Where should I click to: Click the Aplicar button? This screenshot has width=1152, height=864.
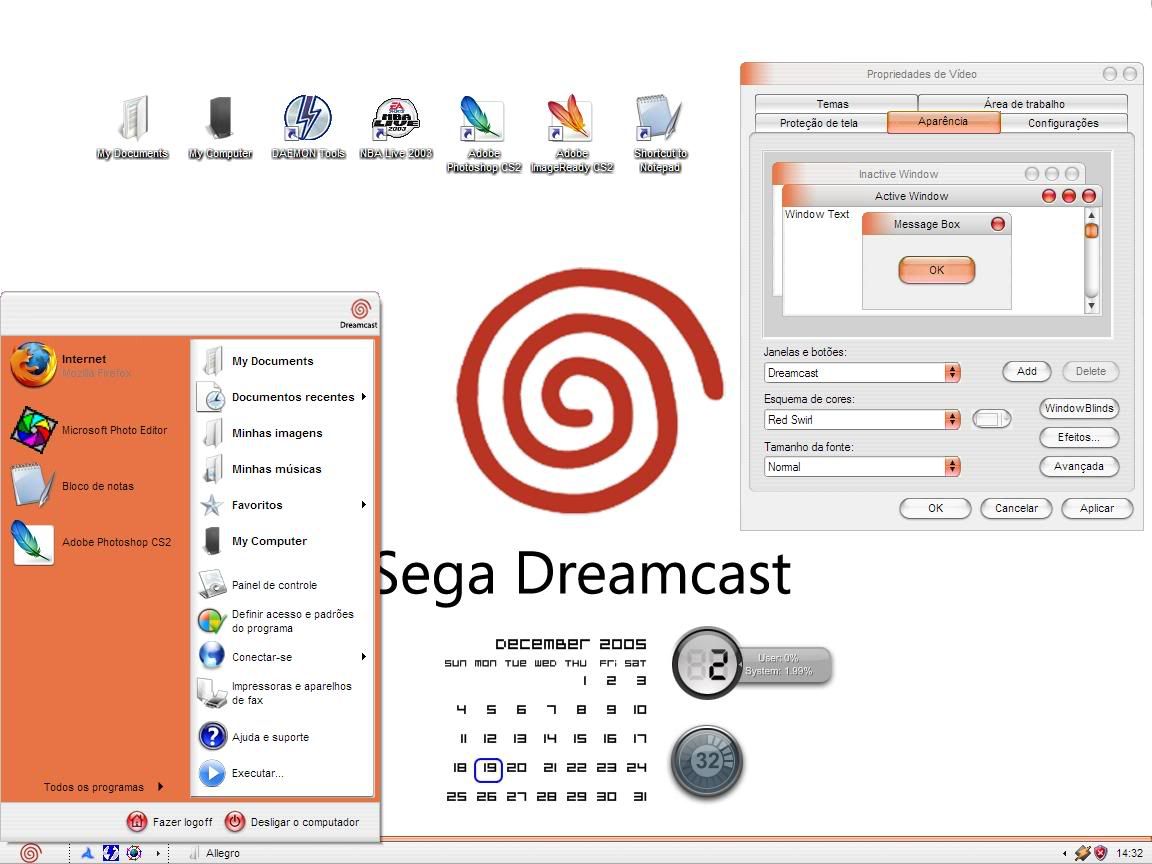click(1097, 508)
